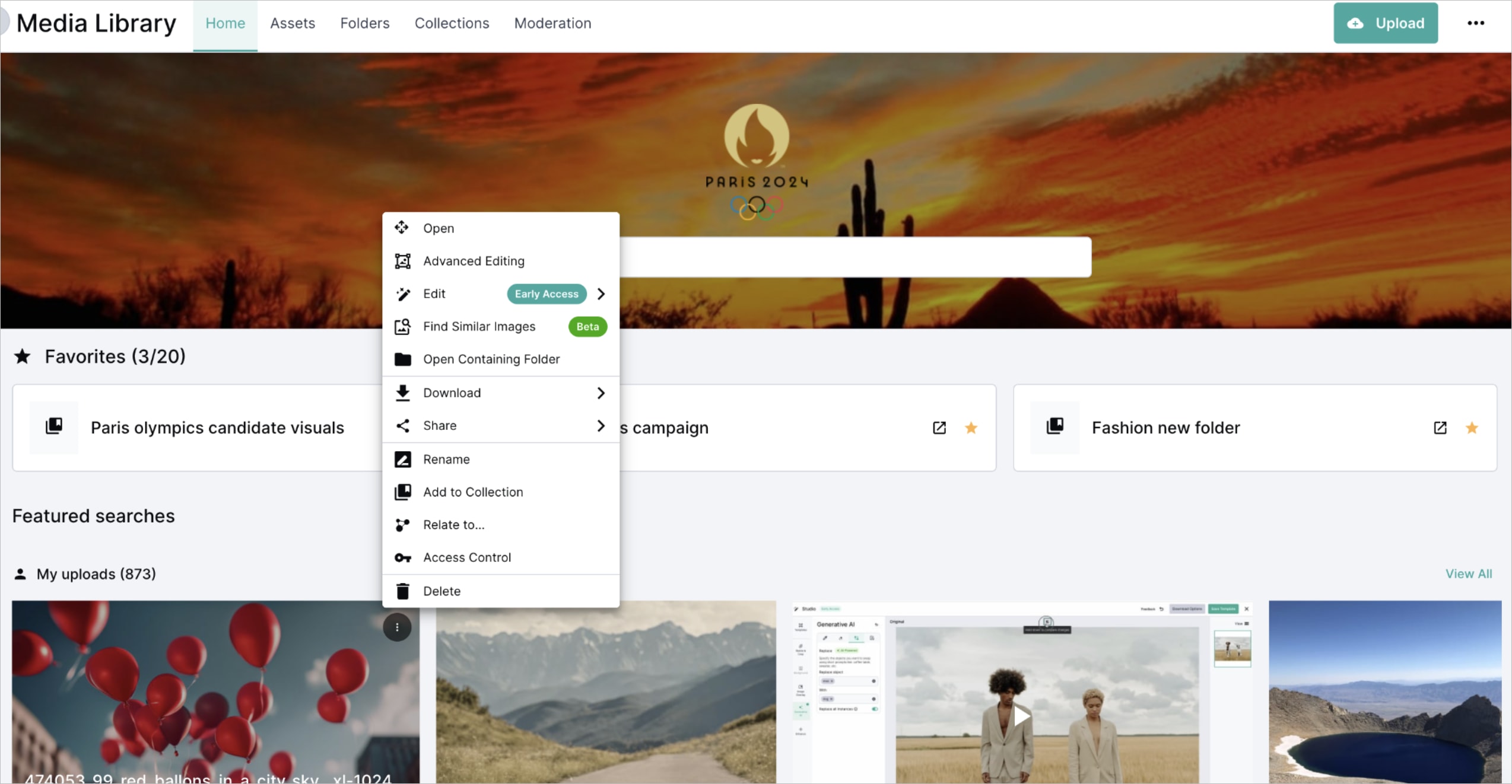Play the Generative AI studio video thumbnail

[1022, 716]
